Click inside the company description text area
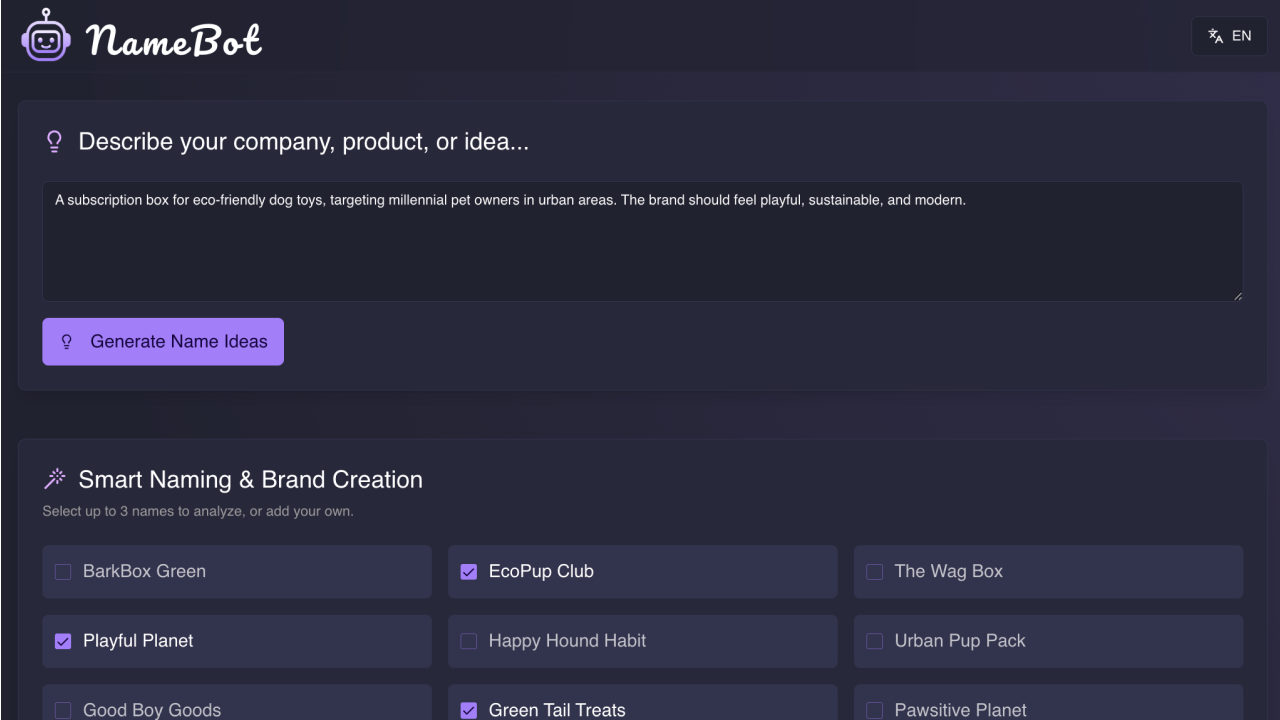The image size is (1280, 720). [x=642, y=241]
